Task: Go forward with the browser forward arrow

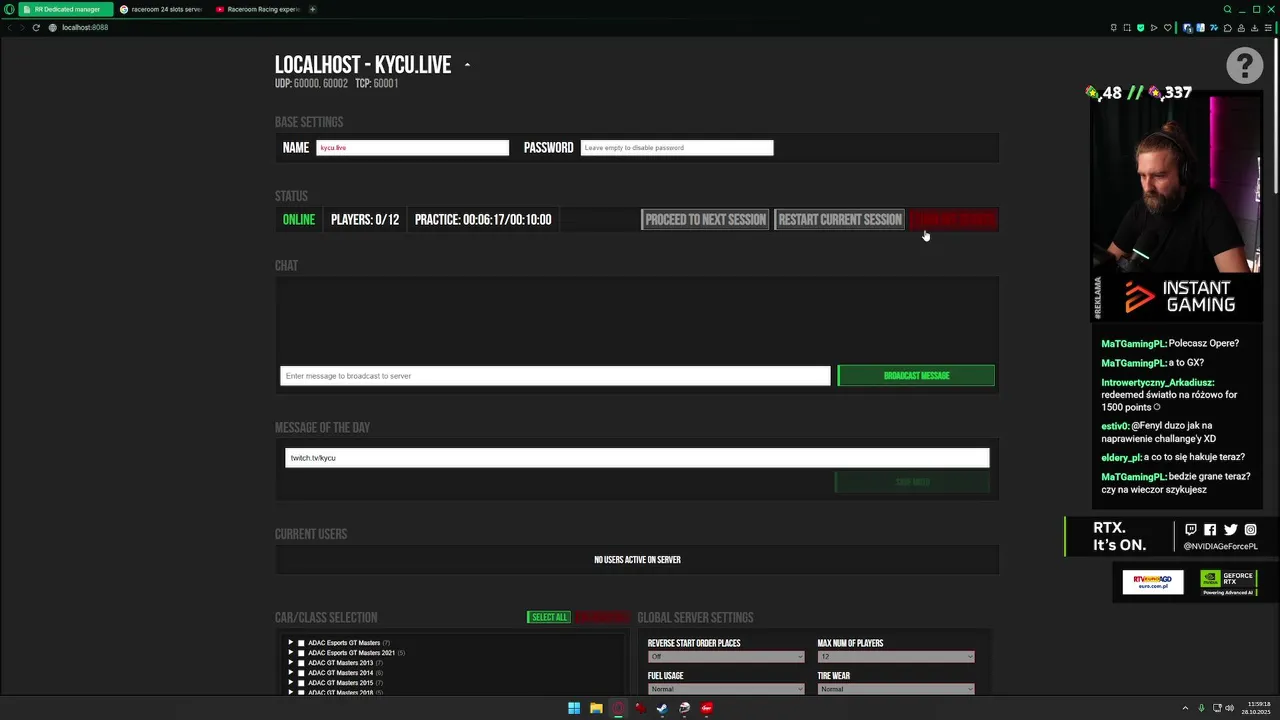Action: [x=23, y=27]
